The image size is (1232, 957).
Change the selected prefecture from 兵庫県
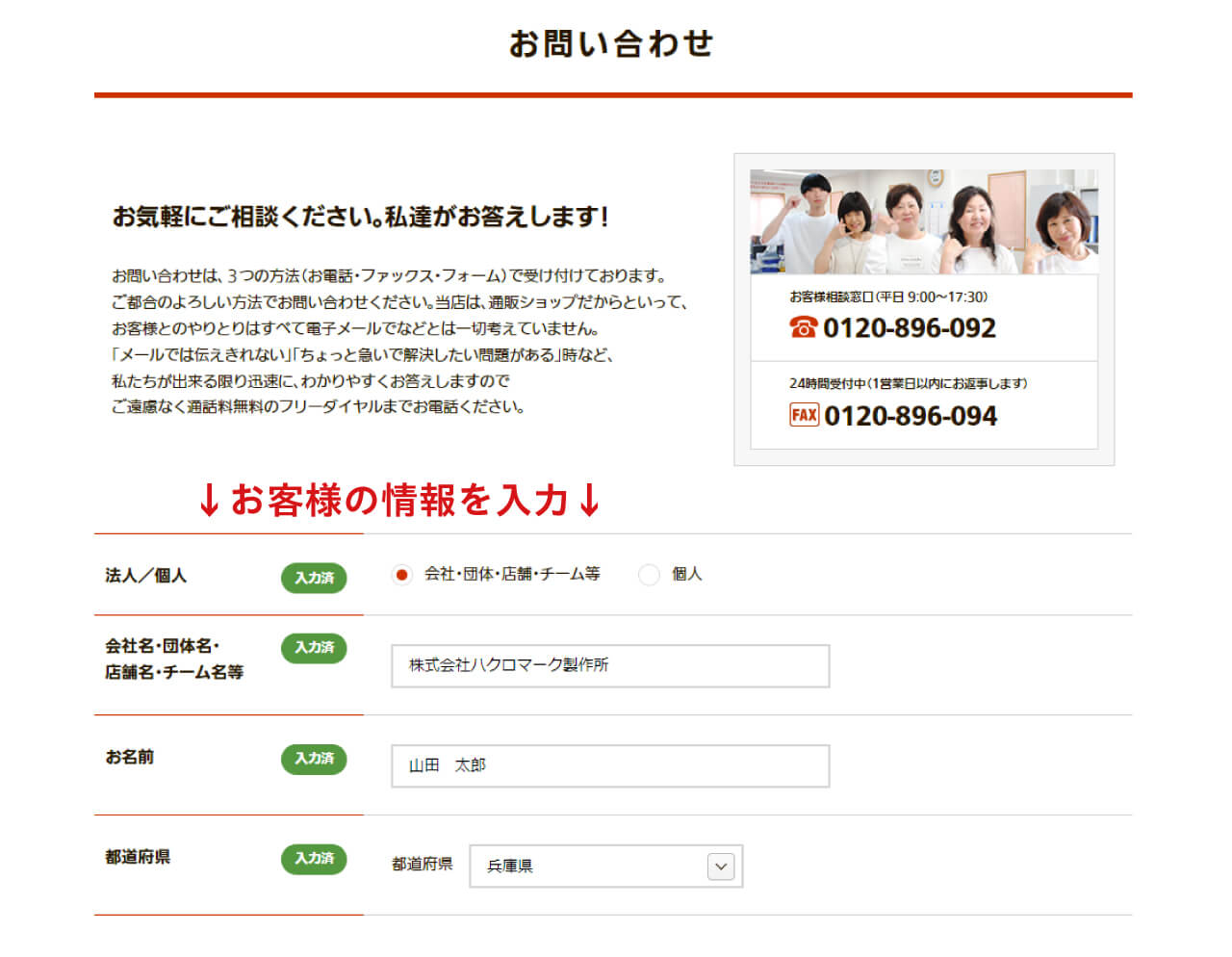tap(605, 866)
